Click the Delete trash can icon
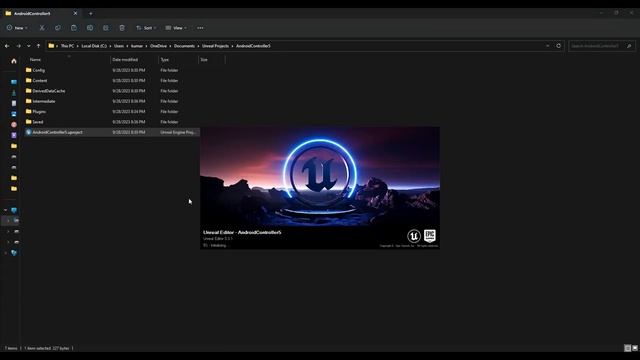 [122, 28]
